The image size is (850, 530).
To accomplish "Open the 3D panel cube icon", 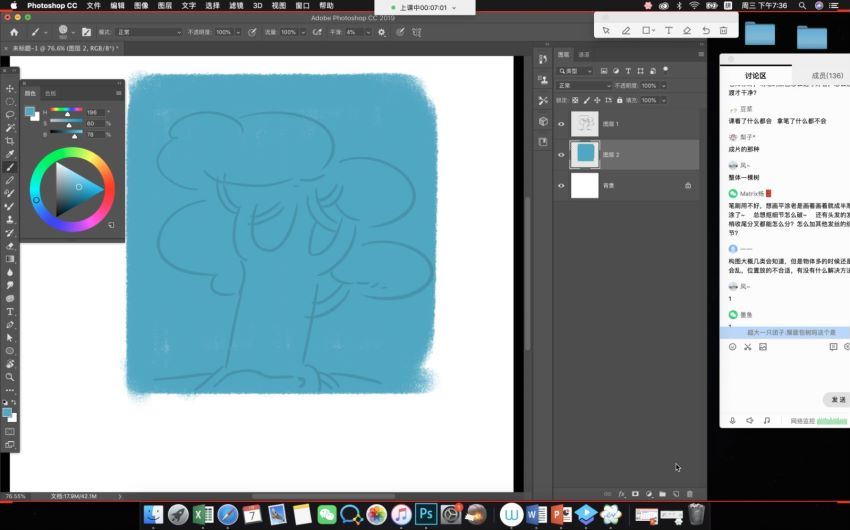I will point(543,121).
